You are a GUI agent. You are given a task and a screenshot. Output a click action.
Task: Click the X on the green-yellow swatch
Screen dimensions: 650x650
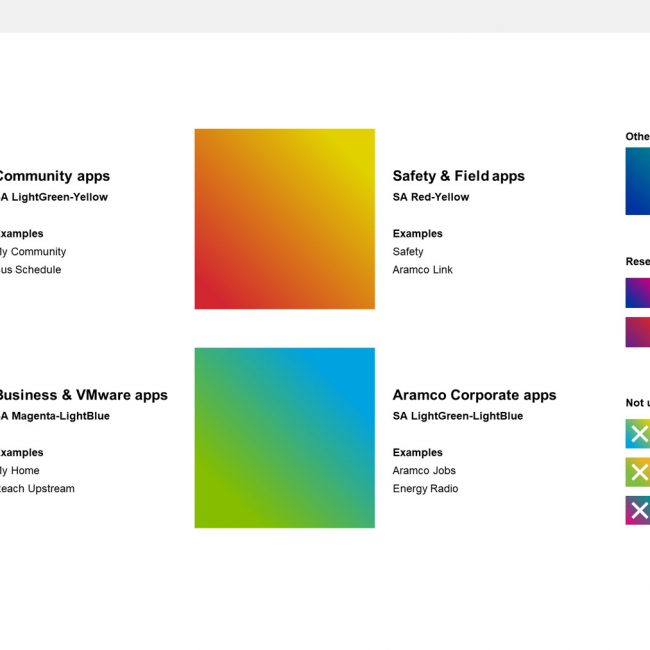coord(638,472)
